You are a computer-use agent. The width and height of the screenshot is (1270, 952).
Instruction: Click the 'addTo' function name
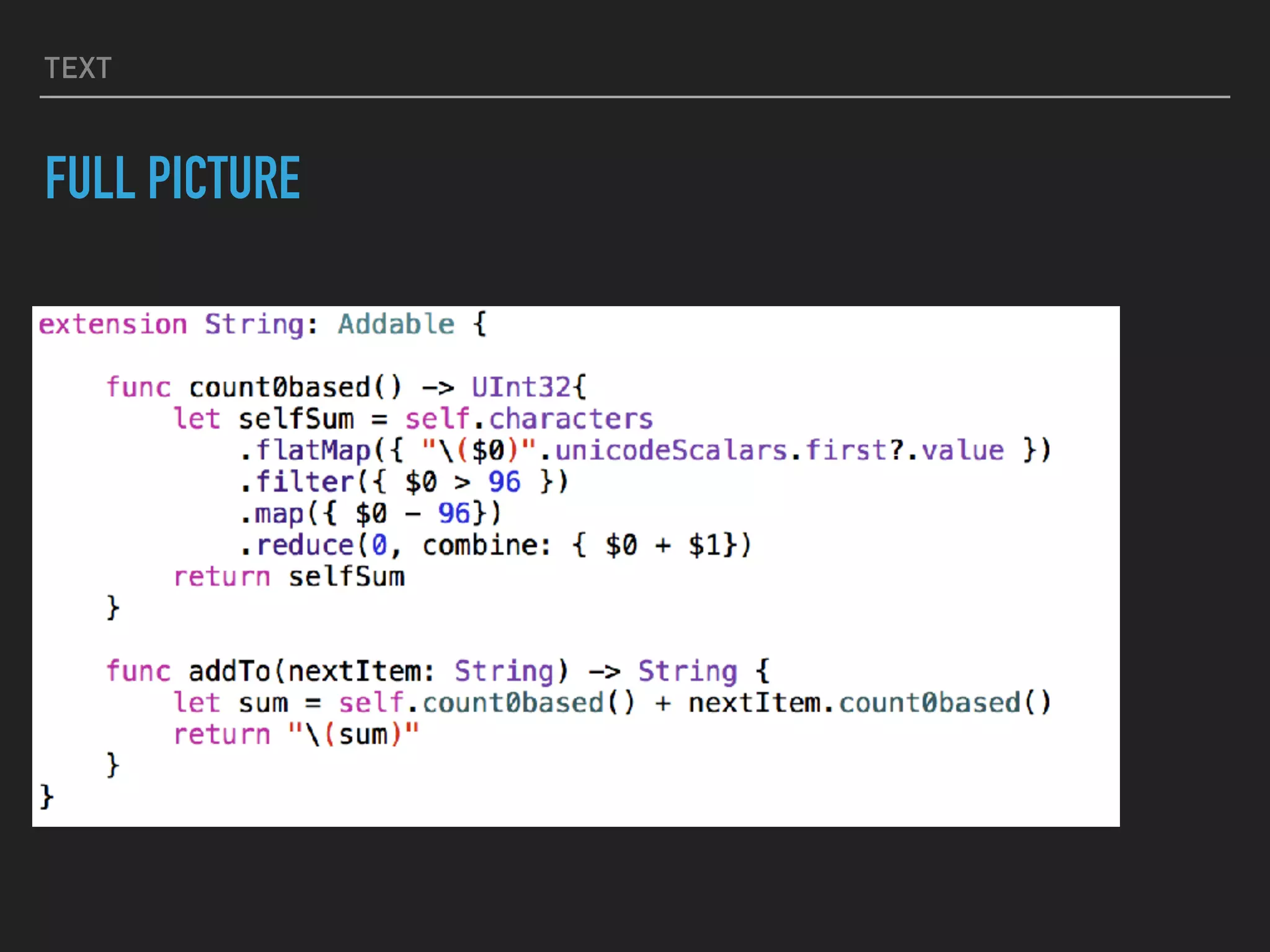(229, 672)
